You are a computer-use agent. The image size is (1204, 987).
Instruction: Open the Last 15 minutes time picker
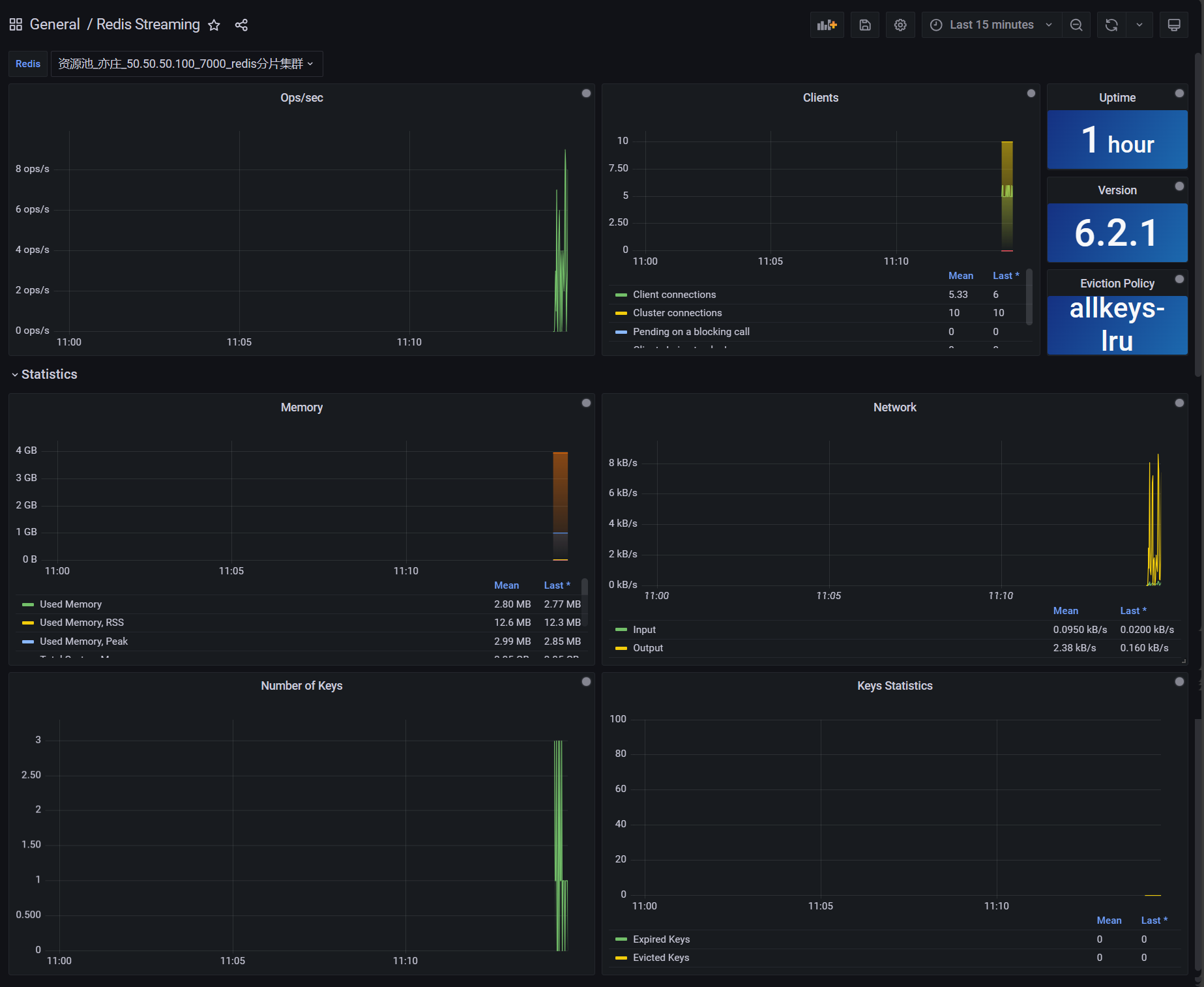(x=991, y=25)
